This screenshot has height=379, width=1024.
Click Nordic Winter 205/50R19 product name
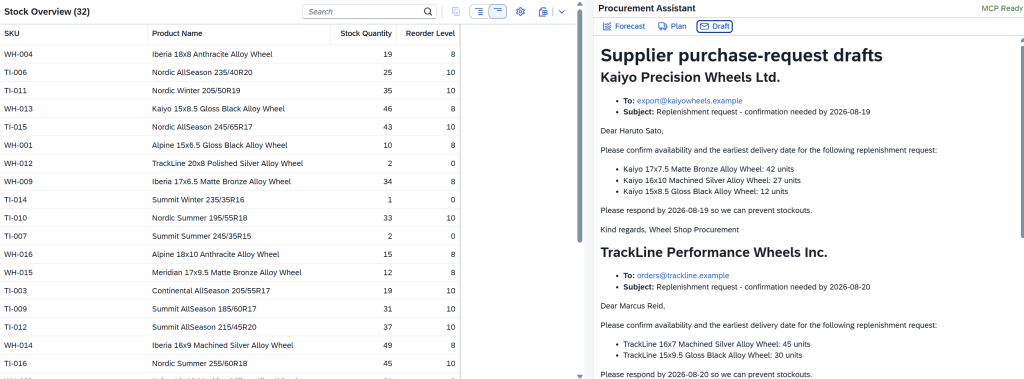(x=196, y=91)
